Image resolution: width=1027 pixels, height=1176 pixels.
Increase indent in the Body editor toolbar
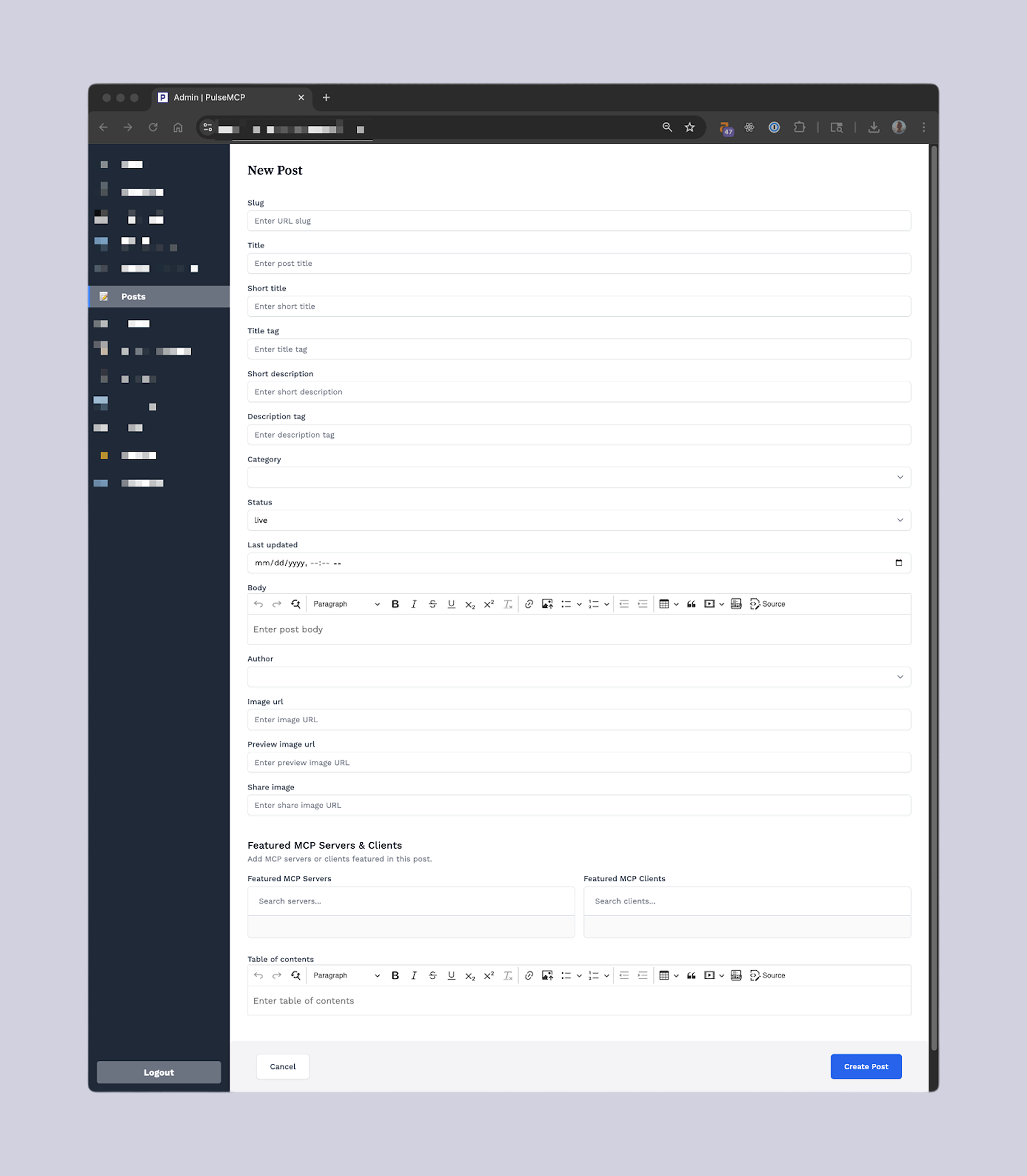(642, 604)
